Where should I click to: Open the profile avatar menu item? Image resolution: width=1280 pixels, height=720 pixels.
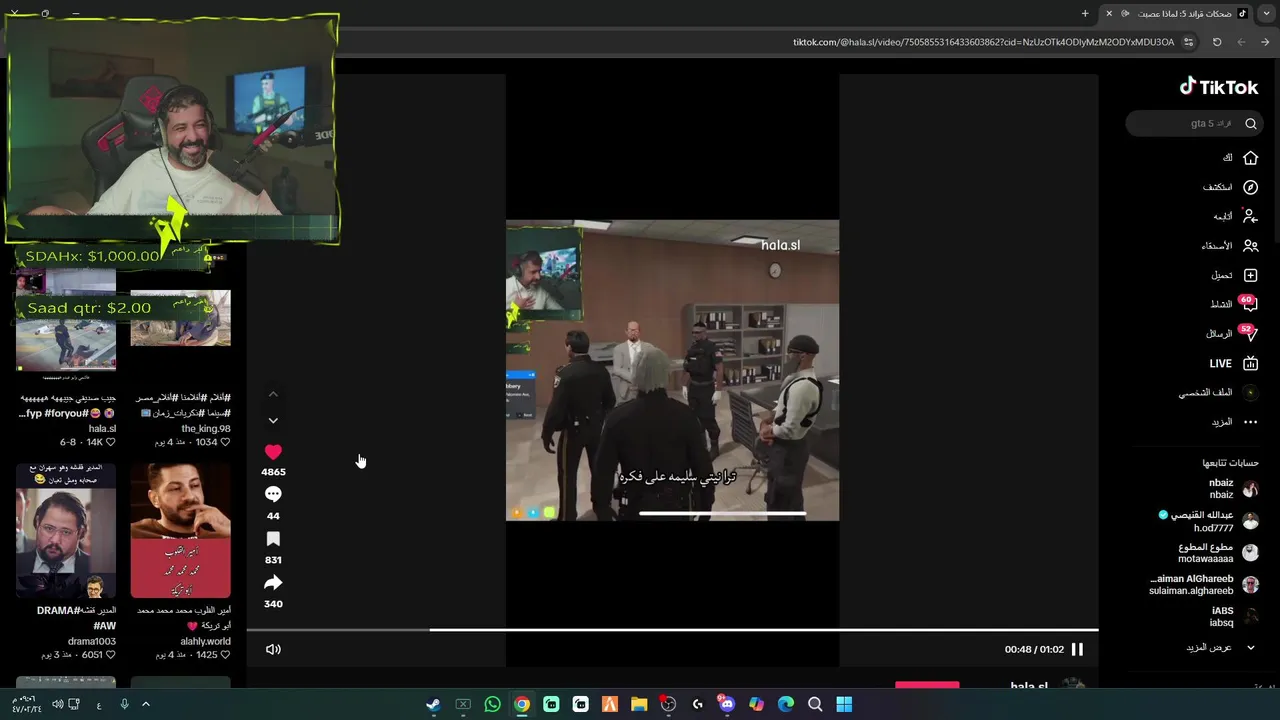click(x=1250, y=393)
